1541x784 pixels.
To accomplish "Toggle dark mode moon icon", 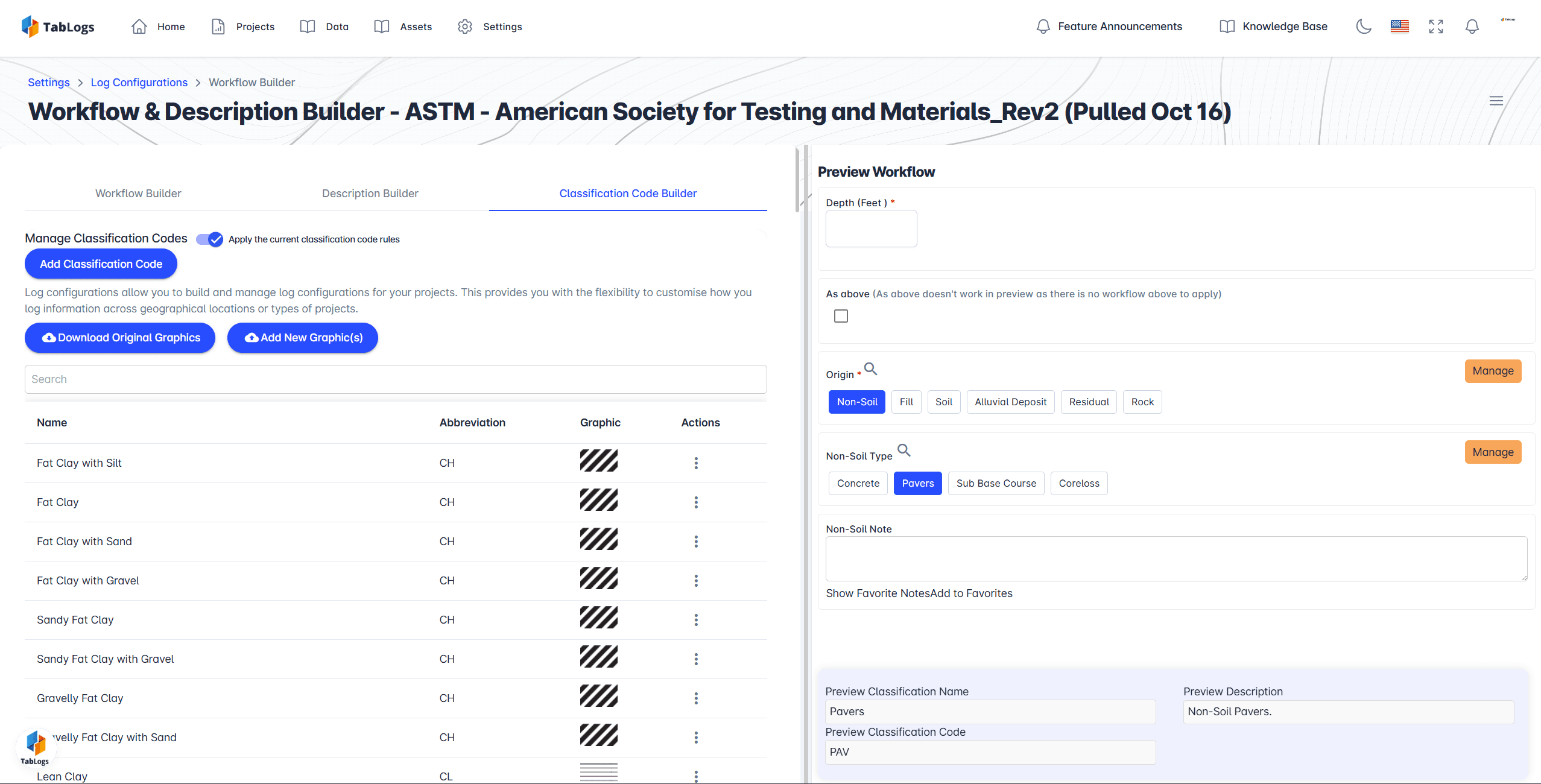I will (1364, 27).
